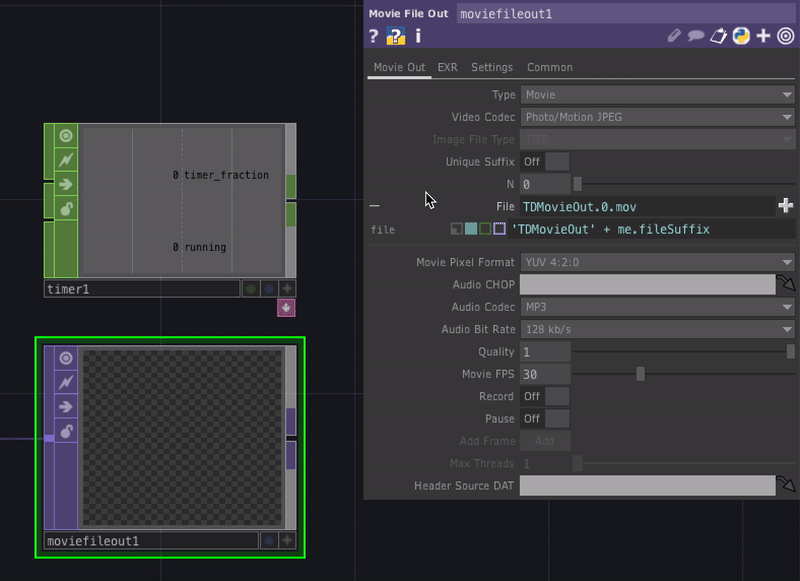Select constant mode square for file parameter
The width and height of the screenshot is (800, 581).
point(457,229)
